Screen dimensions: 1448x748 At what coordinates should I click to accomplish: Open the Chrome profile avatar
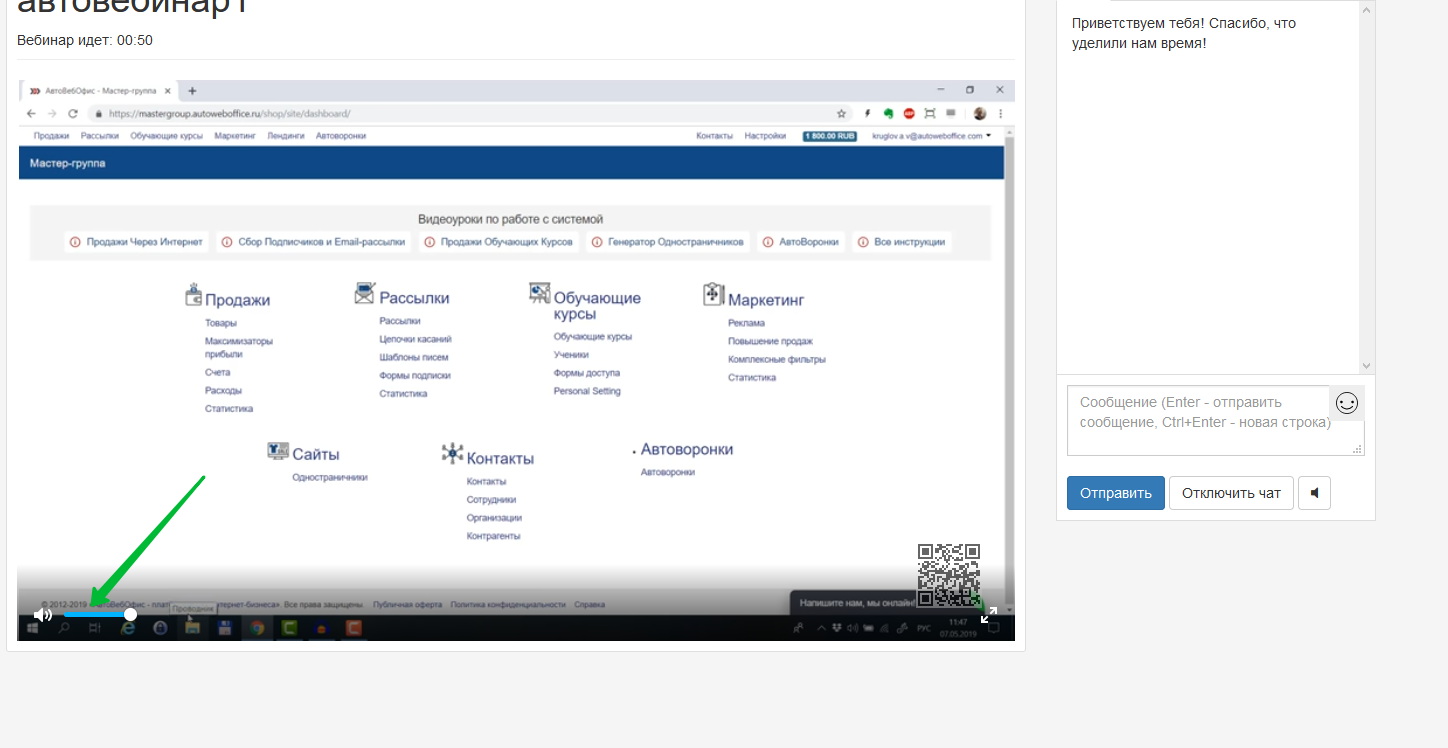tap(980, 114)
